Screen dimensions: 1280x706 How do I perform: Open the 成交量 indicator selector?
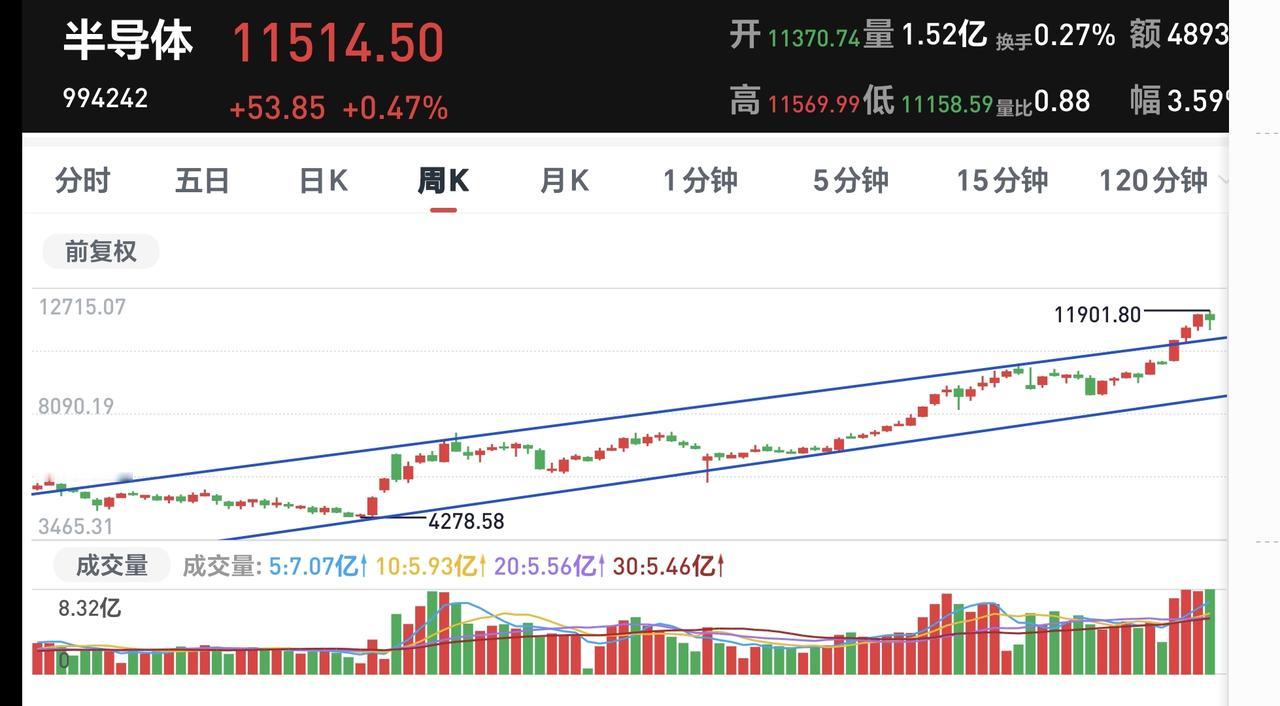point(112,566)
